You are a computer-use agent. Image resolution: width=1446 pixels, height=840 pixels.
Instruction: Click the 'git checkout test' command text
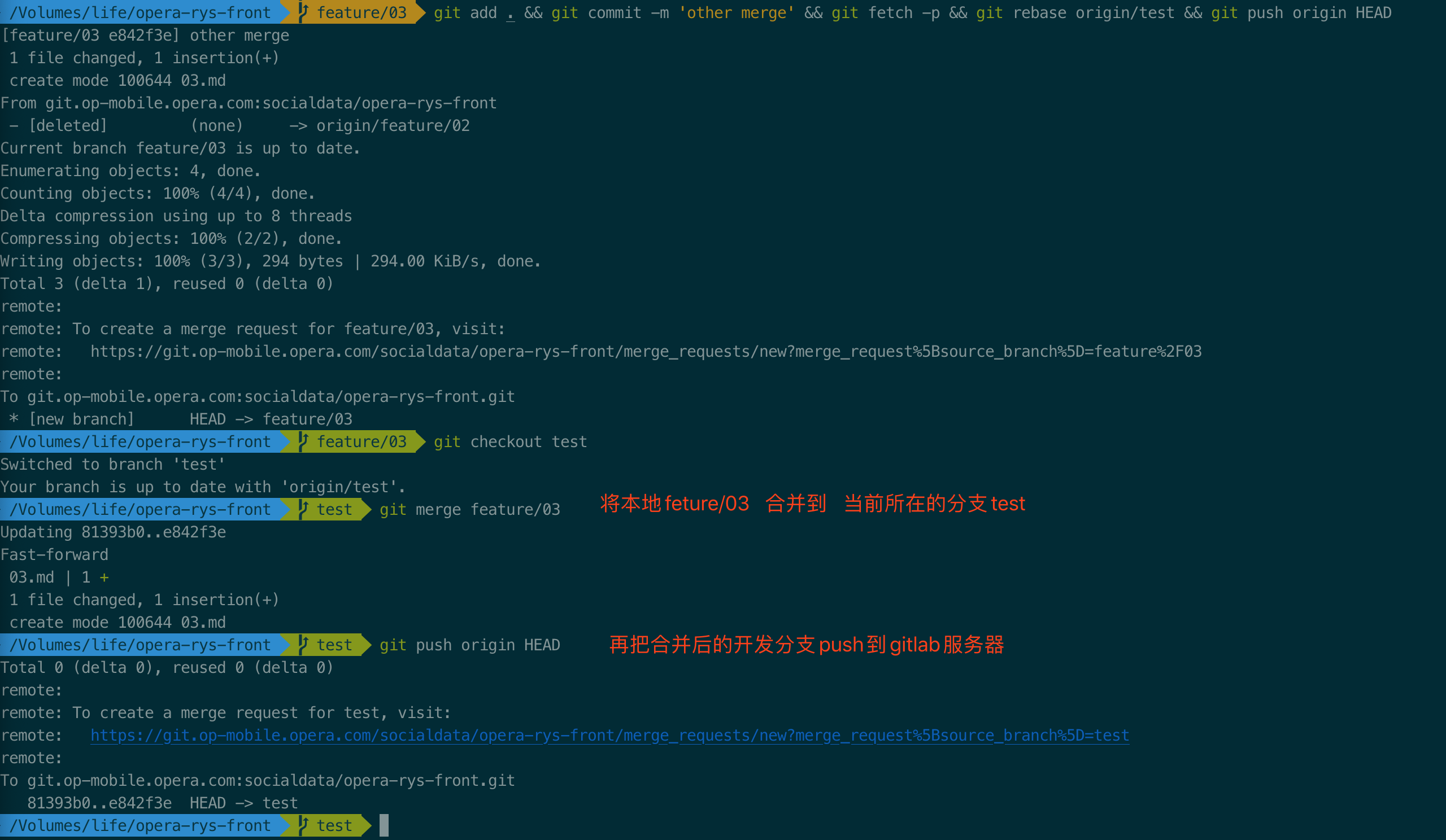pos(510,441)
